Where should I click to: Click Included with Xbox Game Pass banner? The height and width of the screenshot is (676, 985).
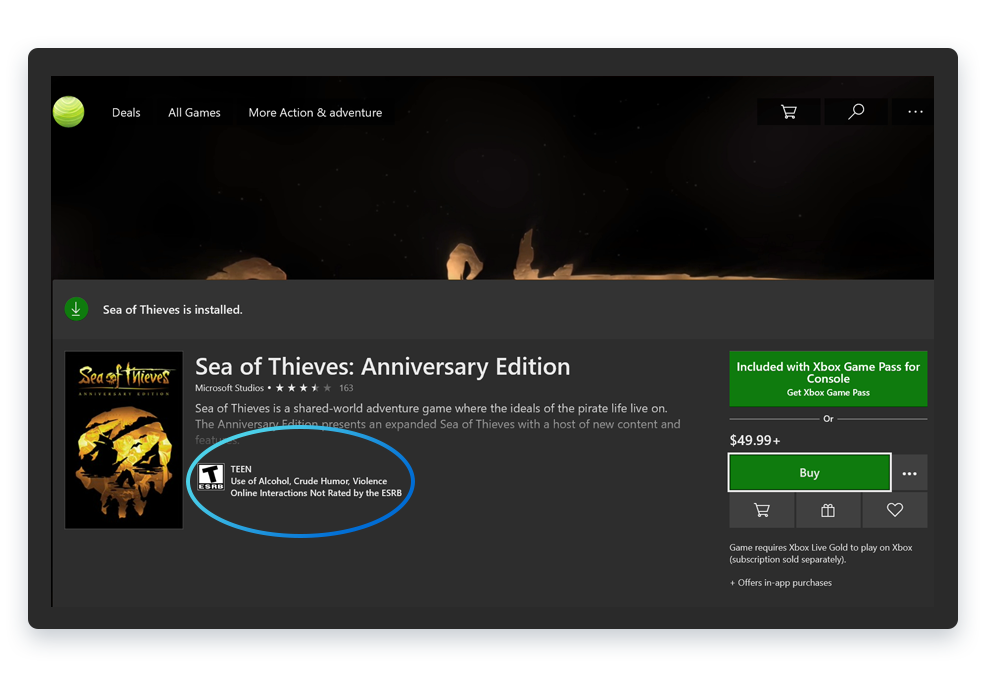coord(828,378)
